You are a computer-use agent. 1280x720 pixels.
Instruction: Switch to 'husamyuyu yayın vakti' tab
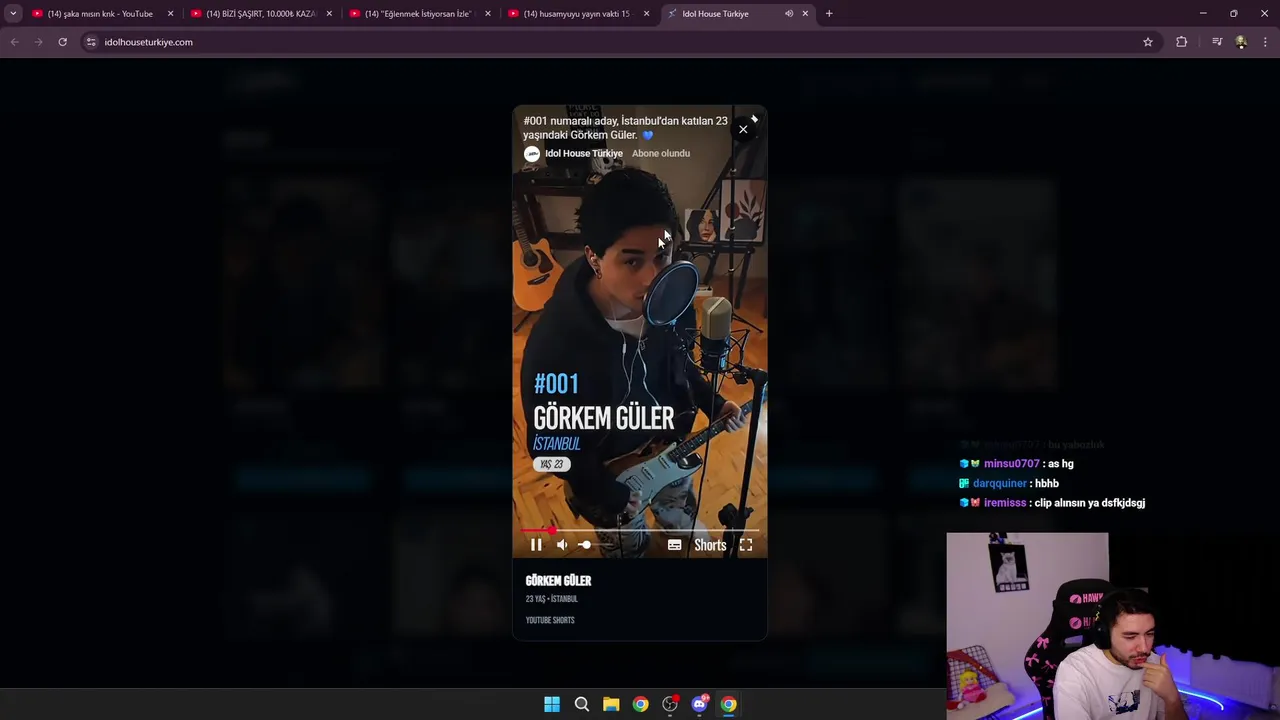click(x=577, y=14)
